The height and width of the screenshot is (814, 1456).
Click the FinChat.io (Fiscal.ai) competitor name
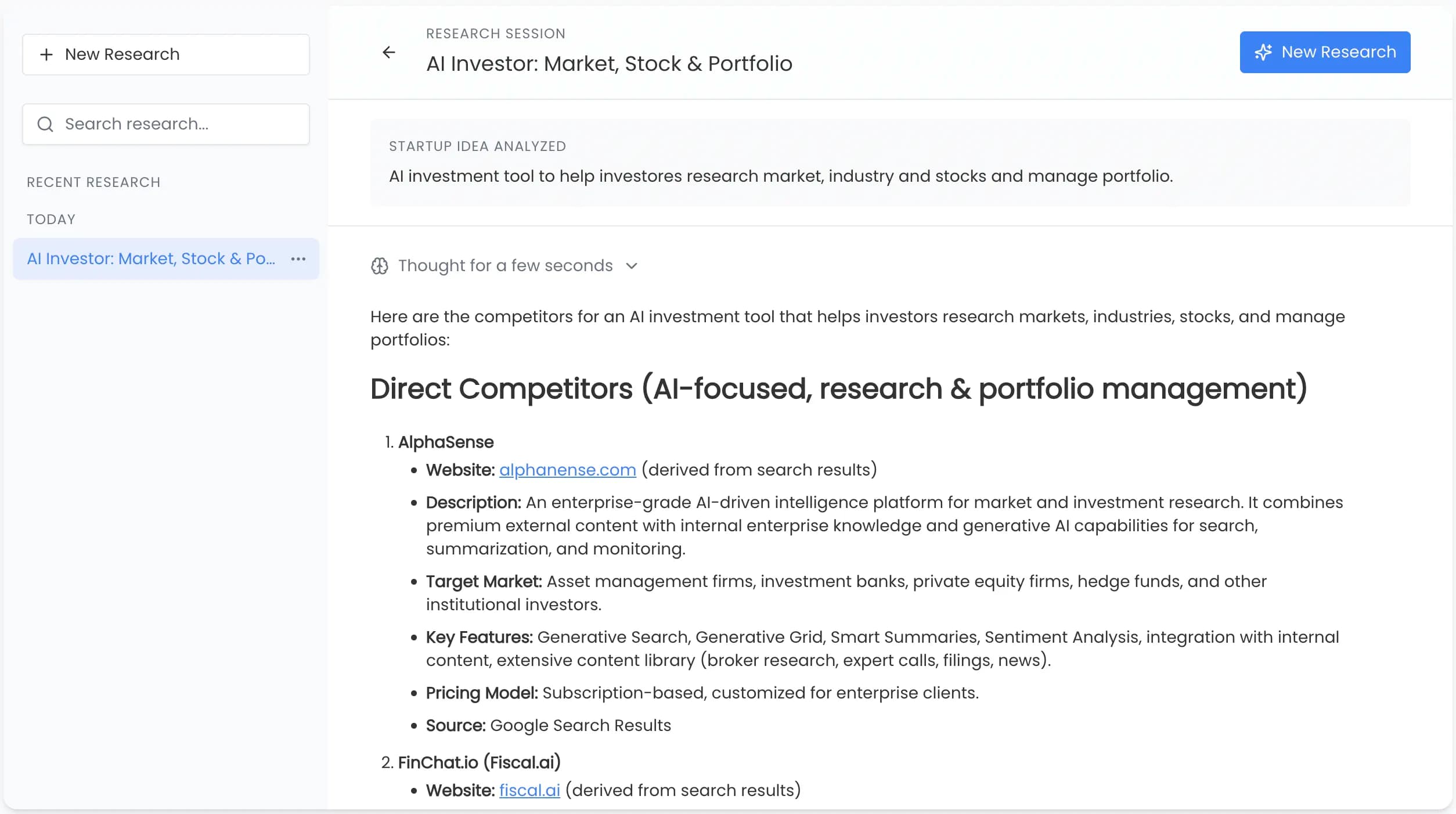tap(479, 762)
